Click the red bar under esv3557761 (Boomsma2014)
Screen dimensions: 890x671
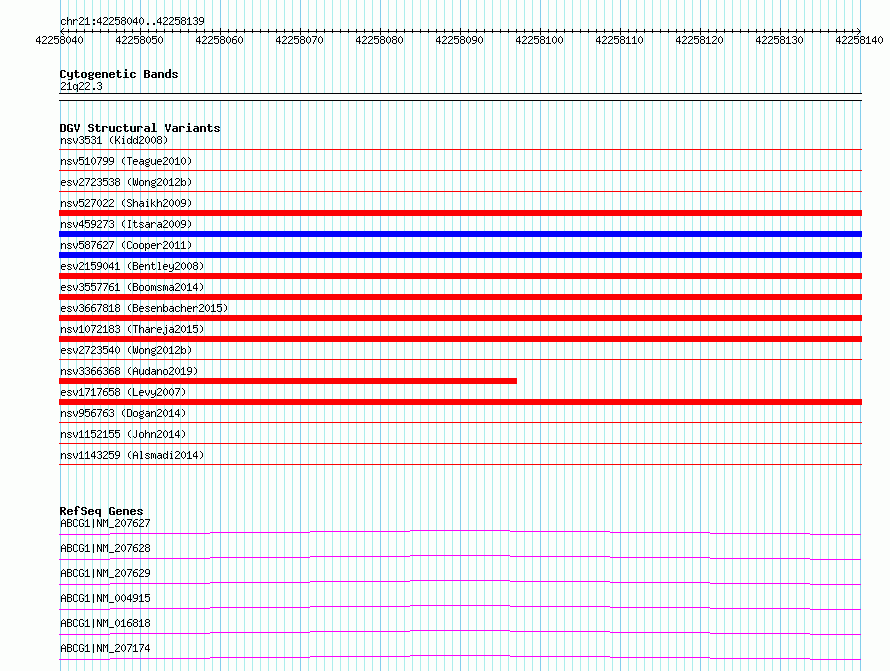(460, 297)
